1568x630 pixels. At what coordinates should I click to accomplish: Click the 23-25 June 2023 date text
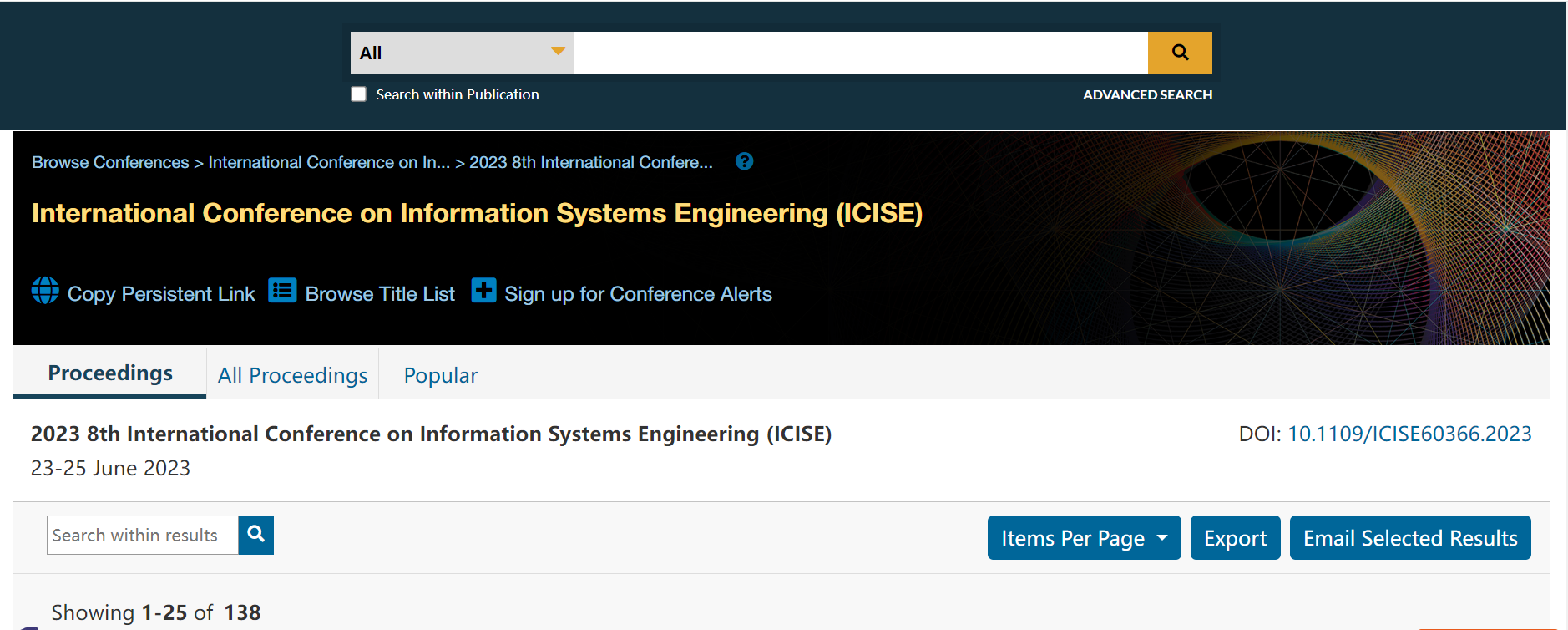pos(110,468)
